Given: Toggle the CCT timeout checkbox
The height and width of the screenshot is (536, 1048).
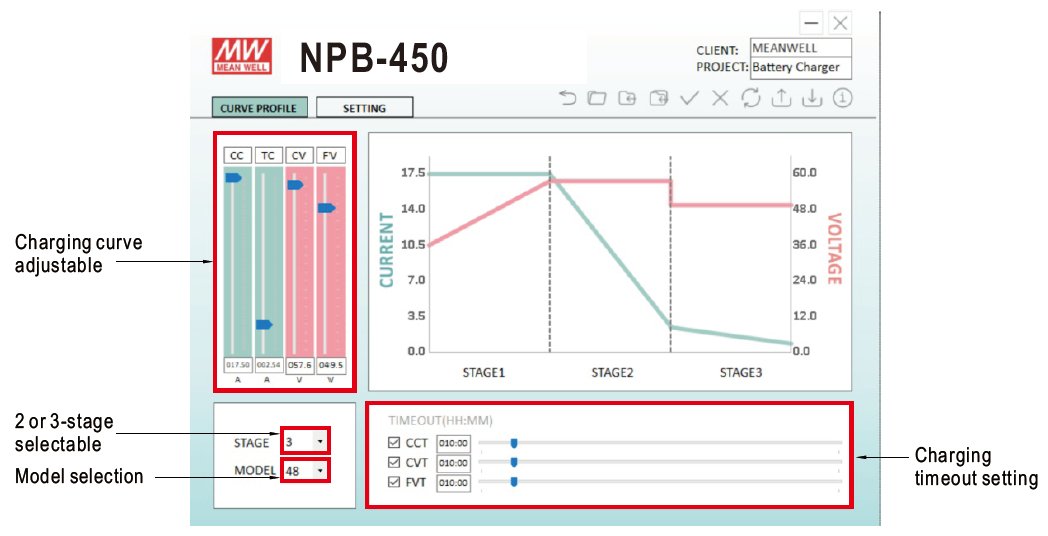Looking at the screenshot, I should pos(394,442).
